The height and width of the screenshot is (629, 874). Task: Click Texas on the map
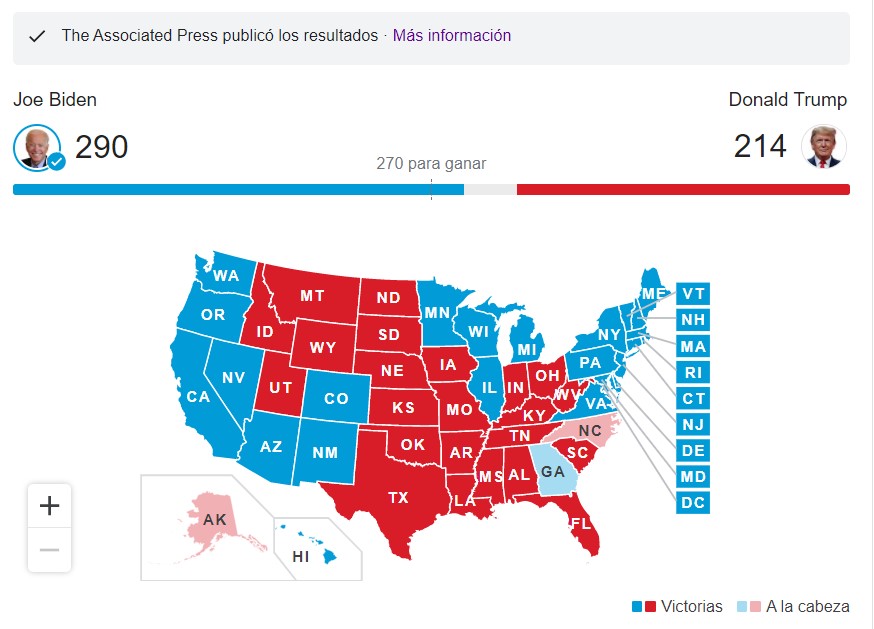click(x=399, y=497)
